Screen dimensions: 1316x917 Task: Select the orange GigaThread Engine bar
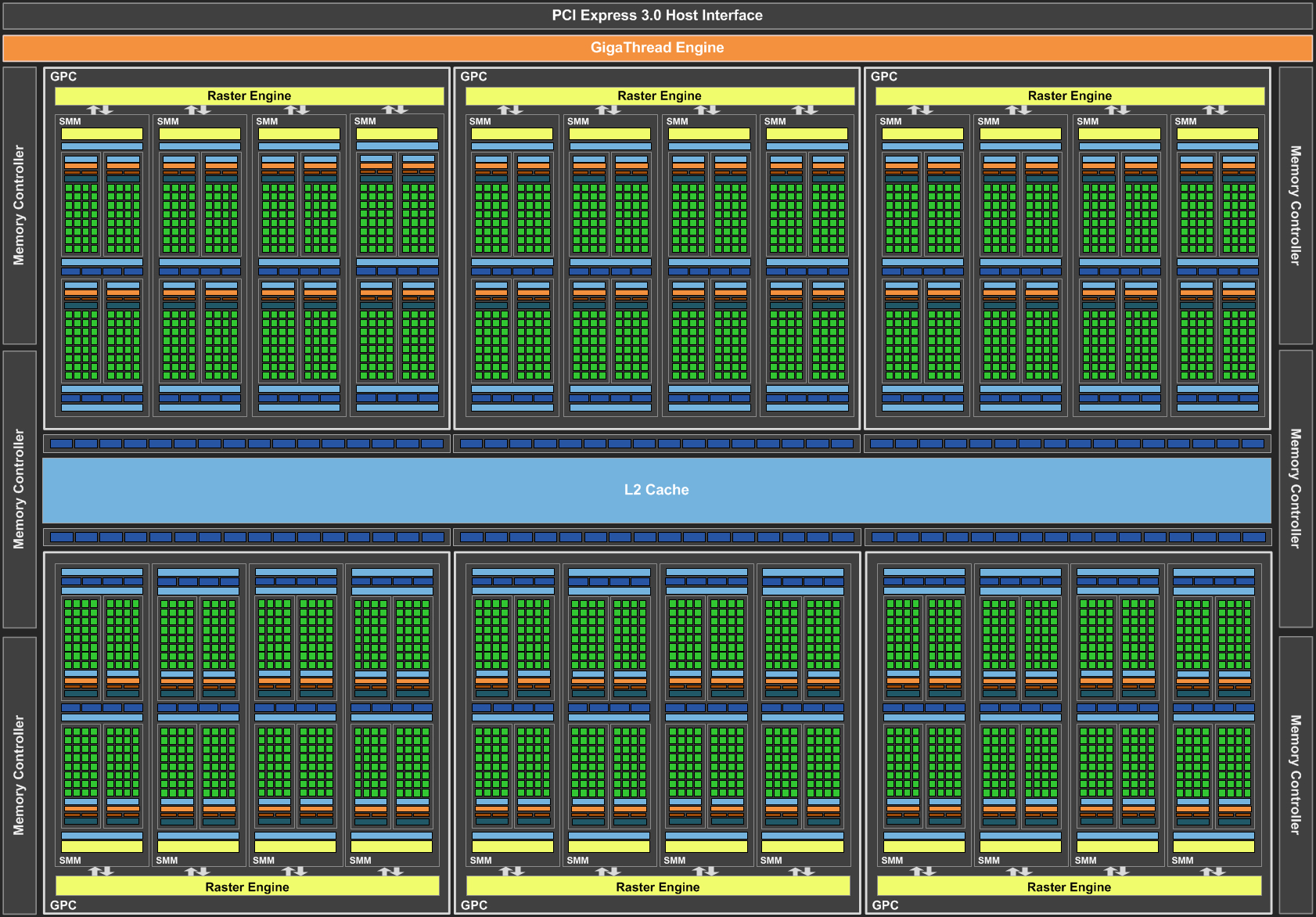[x=657, y=48]
